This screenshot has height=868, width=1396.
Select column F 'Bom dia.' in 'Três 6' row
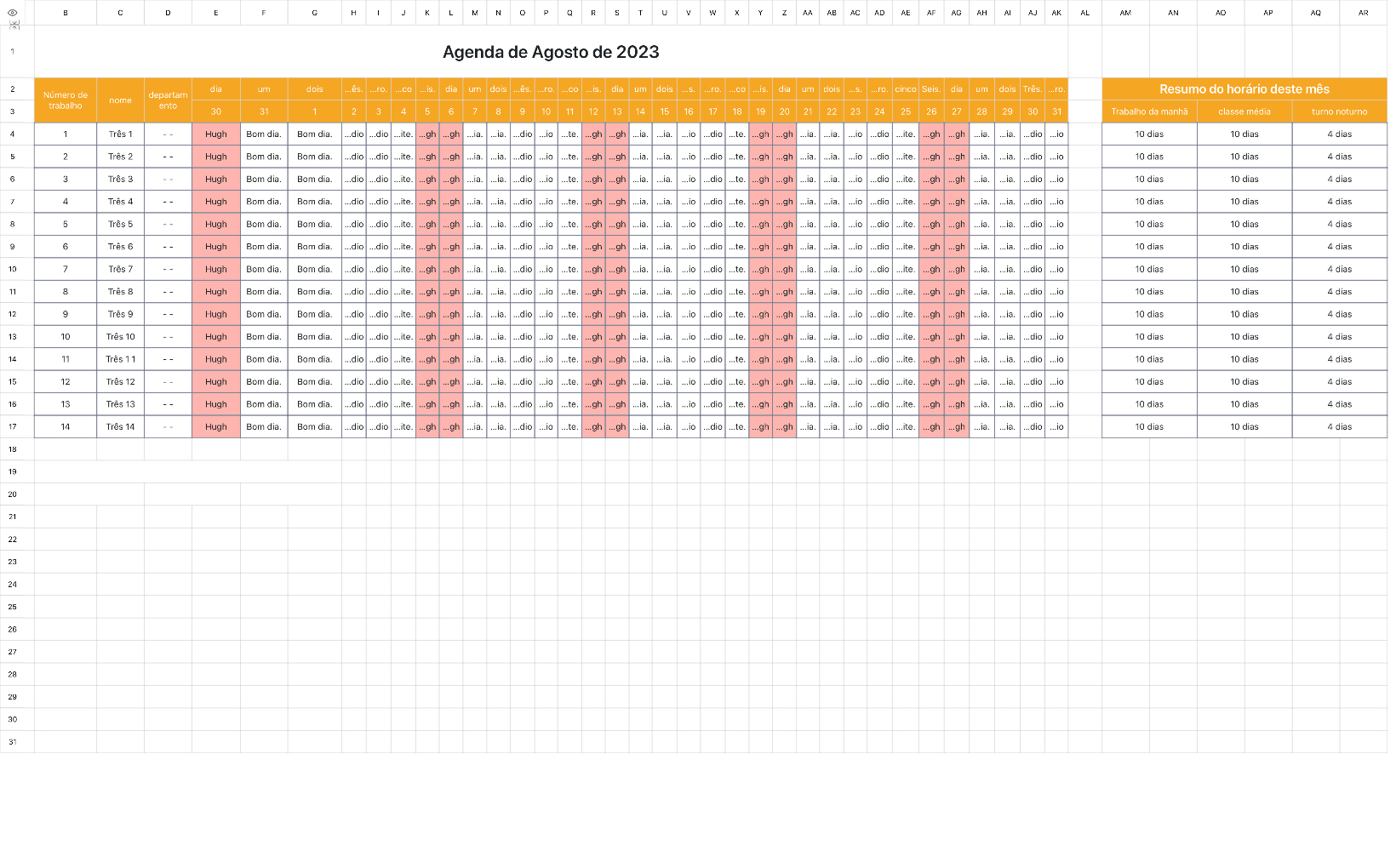(264, 246)
